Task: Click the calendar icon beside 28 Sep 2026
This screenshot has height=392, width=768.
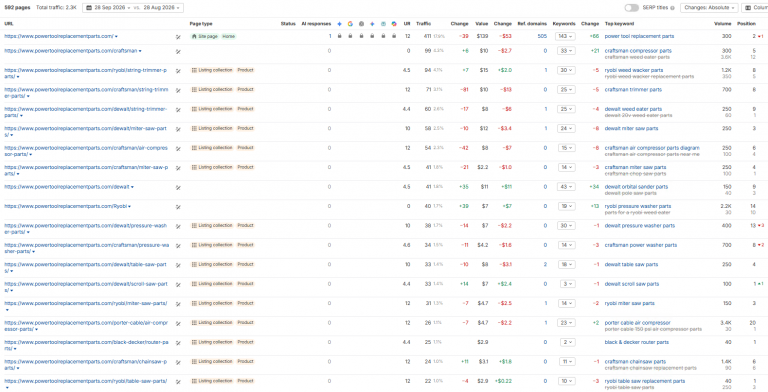Action: (x=88, y=8)
